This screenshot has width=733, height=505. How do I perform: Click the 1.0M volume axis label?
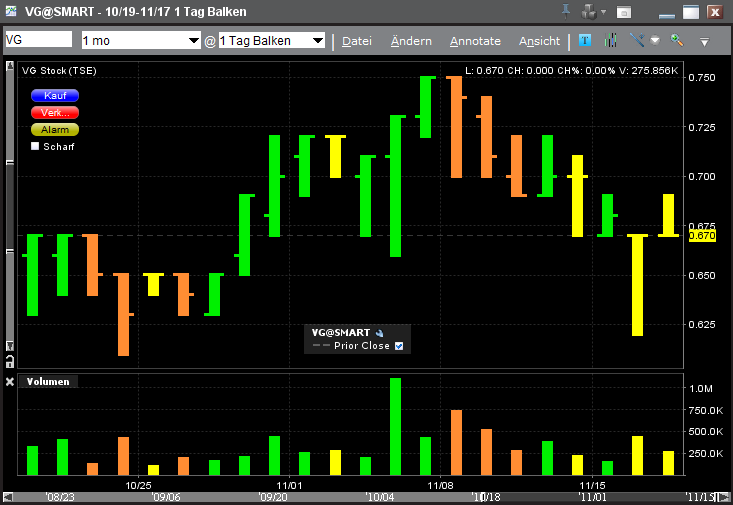pos(701,388)
